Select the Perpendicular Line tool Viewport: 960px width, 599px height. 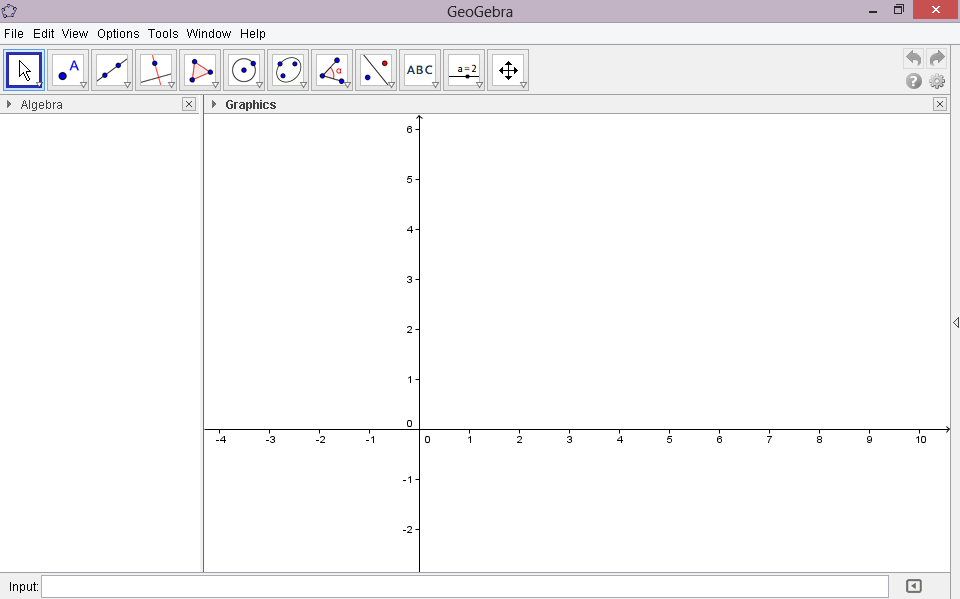point(156,70)
